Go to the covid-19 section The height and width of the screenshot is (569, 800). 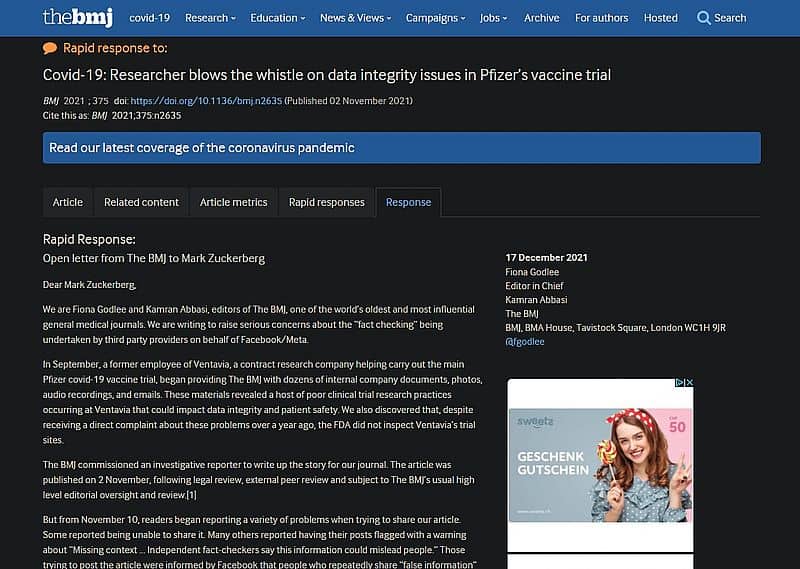pyautogui.click(x=149, y=18)
